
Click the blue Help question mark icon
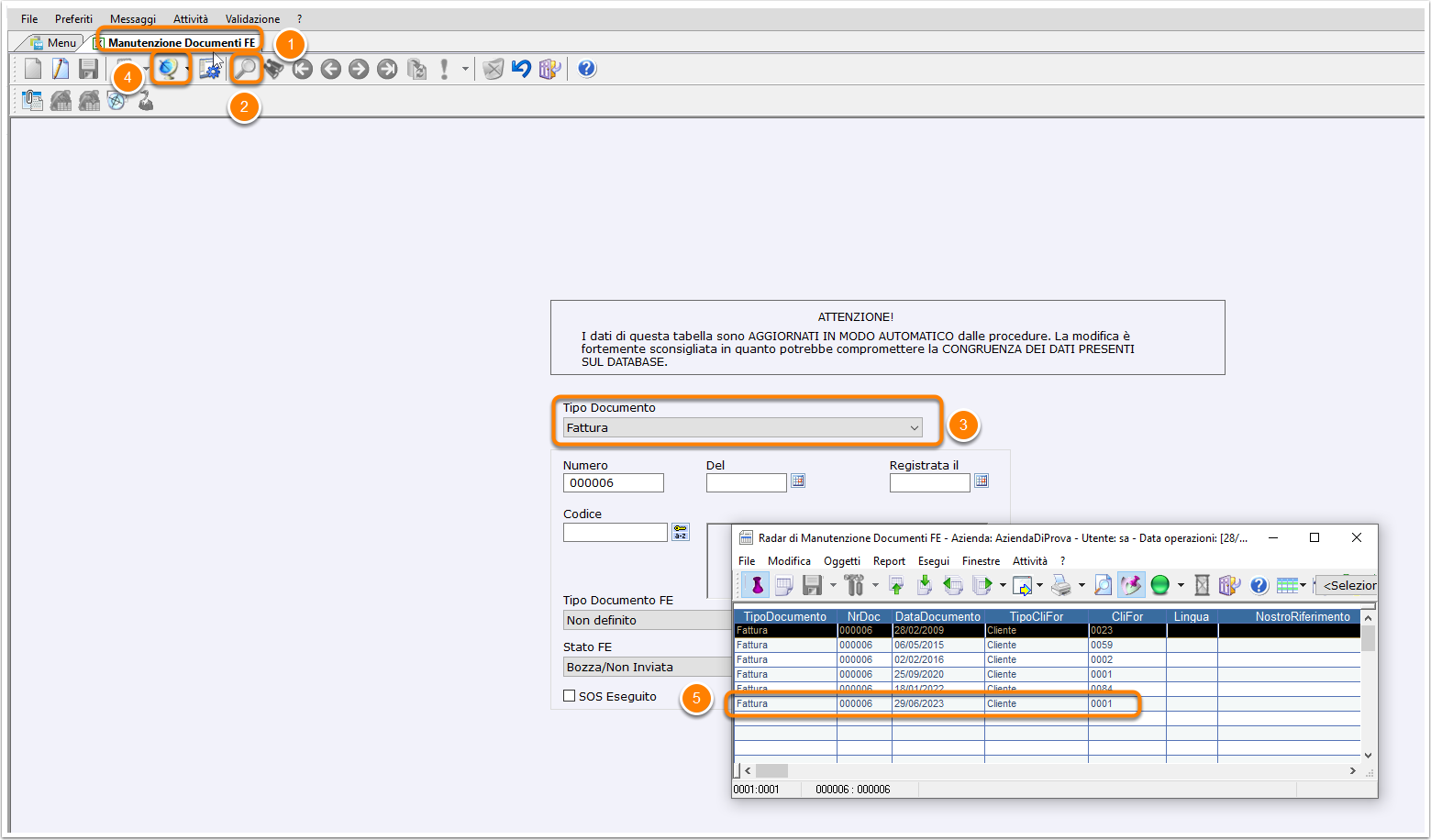click(587, 69)
